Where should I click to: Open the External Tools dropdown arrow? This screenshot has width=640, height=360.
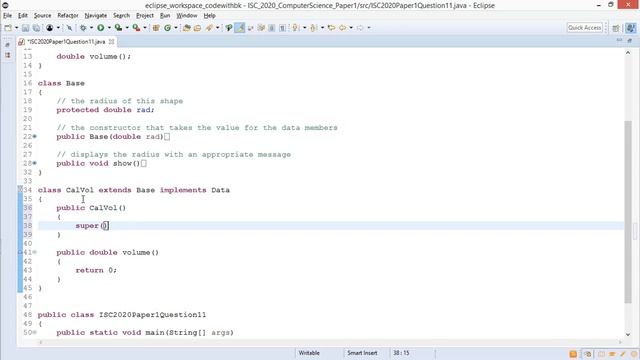(145, 28)
